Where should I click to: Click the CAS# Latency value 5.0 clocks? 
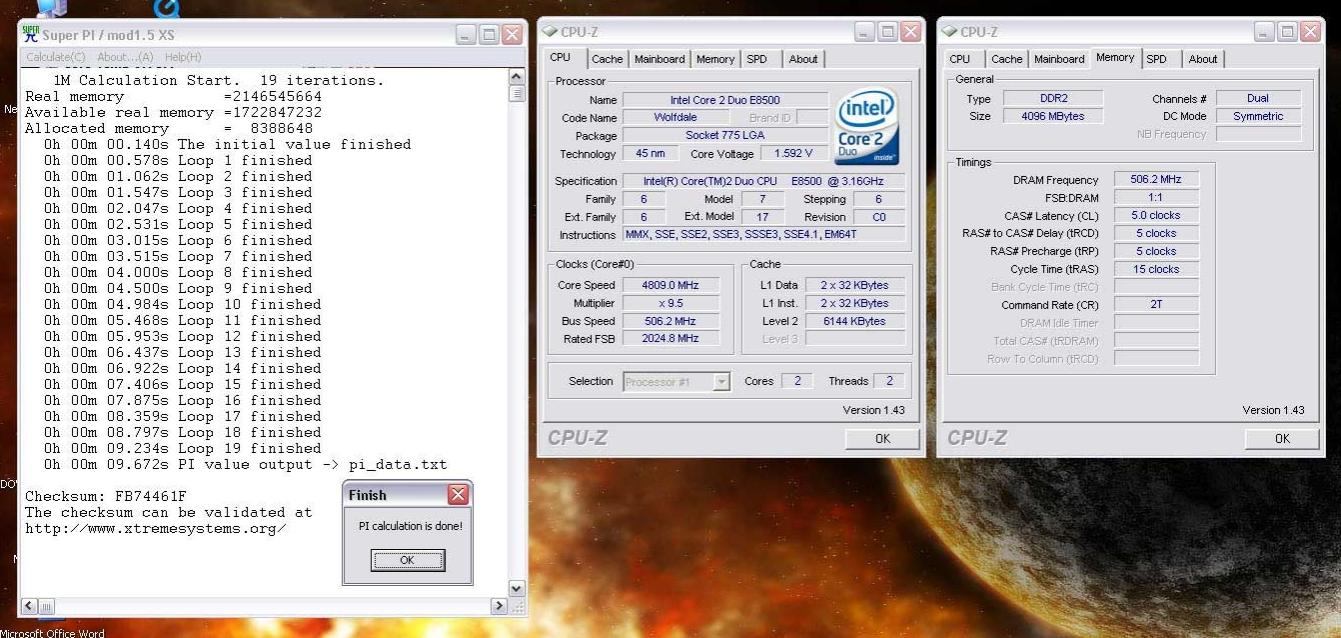point(1156,215)
